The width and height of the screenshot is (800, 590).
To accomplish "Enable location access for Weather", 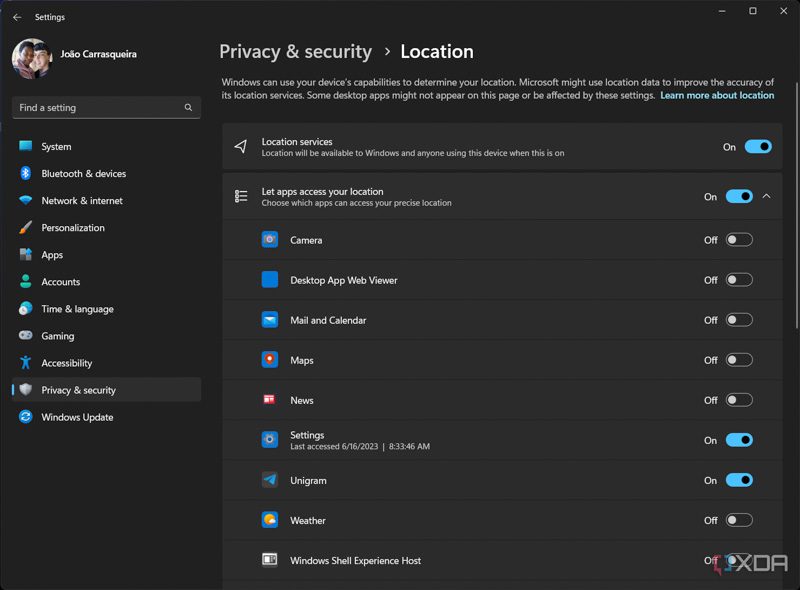I will click(739, 520).
